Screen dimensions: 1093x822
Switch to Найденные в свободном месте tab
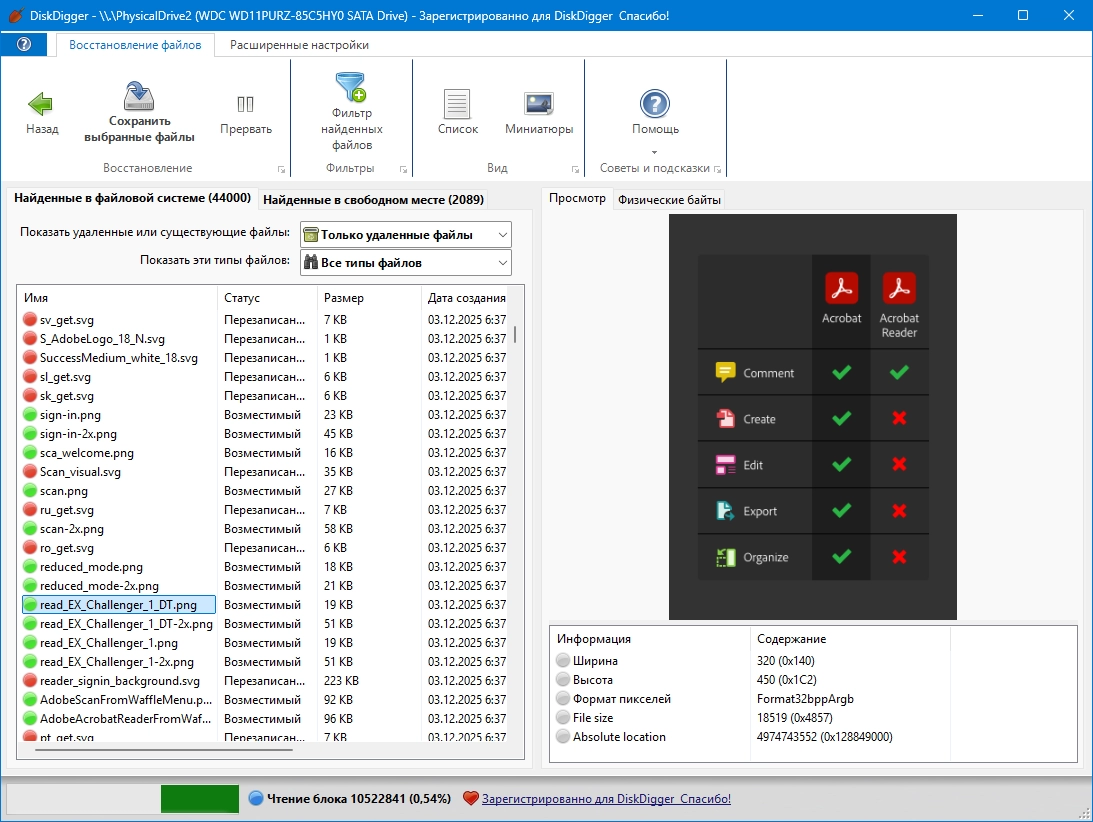374,199
